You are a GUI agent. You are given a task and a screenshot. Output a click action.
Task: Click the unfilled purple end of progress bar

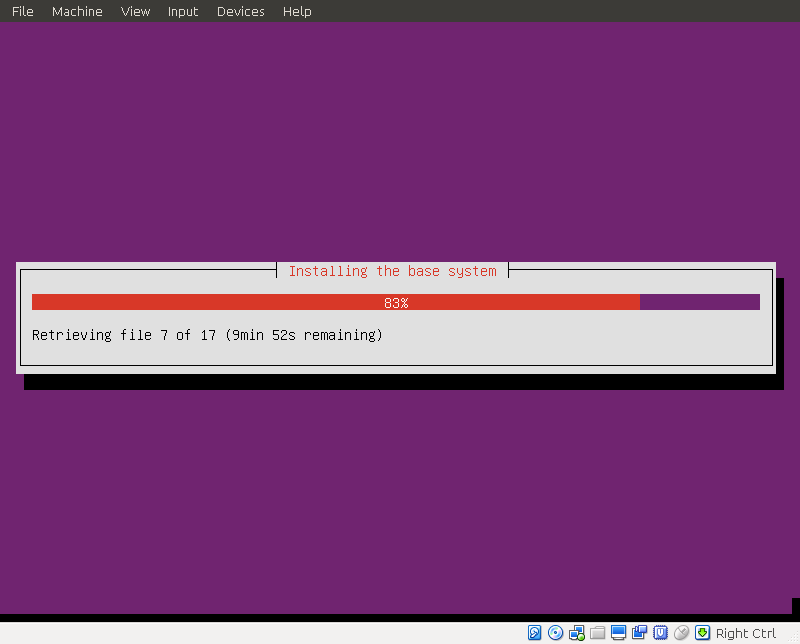coord(700,302)
